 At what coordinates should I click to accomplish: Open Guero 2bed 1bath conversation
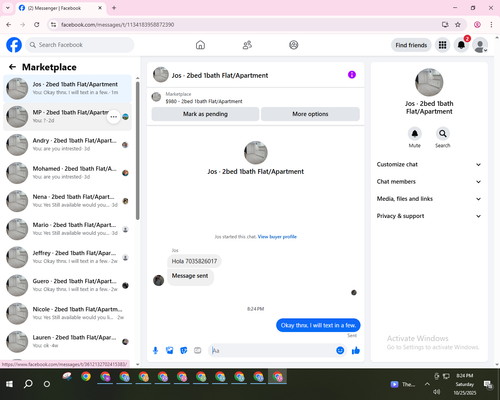tap(67, 285)
